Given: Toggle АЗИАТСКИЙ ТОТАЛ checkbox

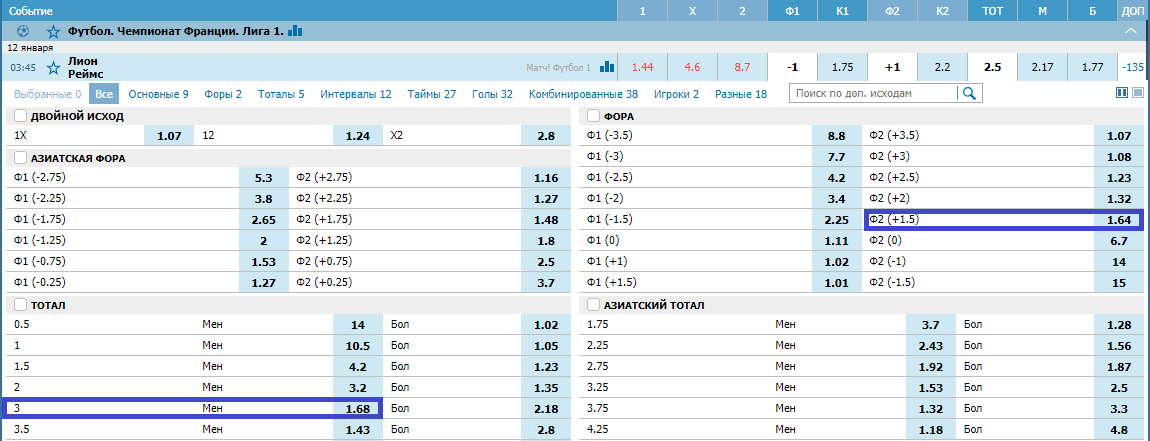Looking at the screenshot, I should click(x=593, y=305).
